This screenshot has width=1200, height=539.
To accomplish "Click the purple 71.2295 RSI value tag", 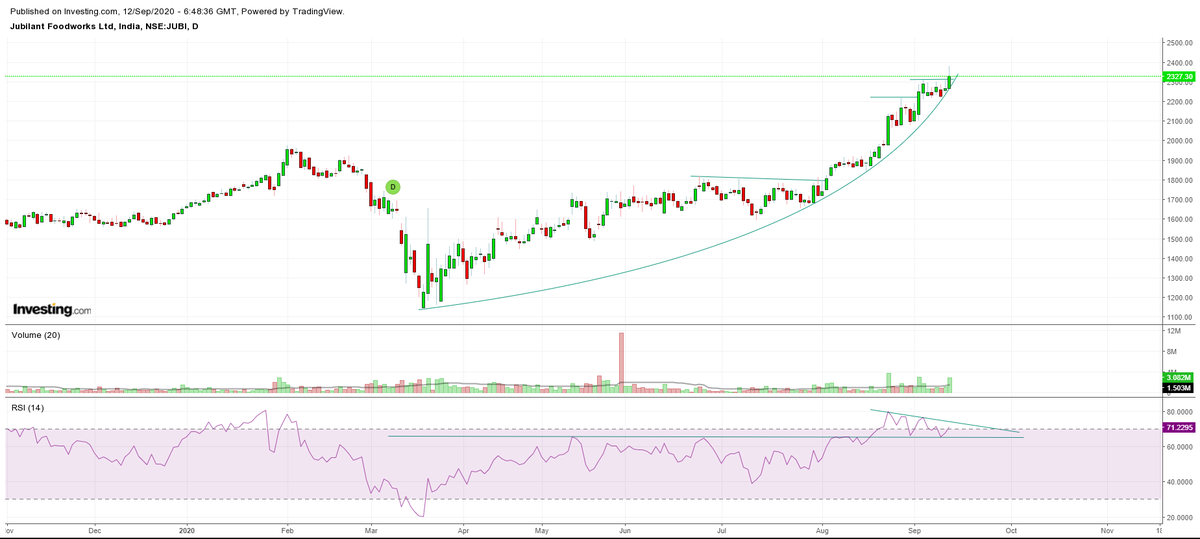I will pos(1180,428).
